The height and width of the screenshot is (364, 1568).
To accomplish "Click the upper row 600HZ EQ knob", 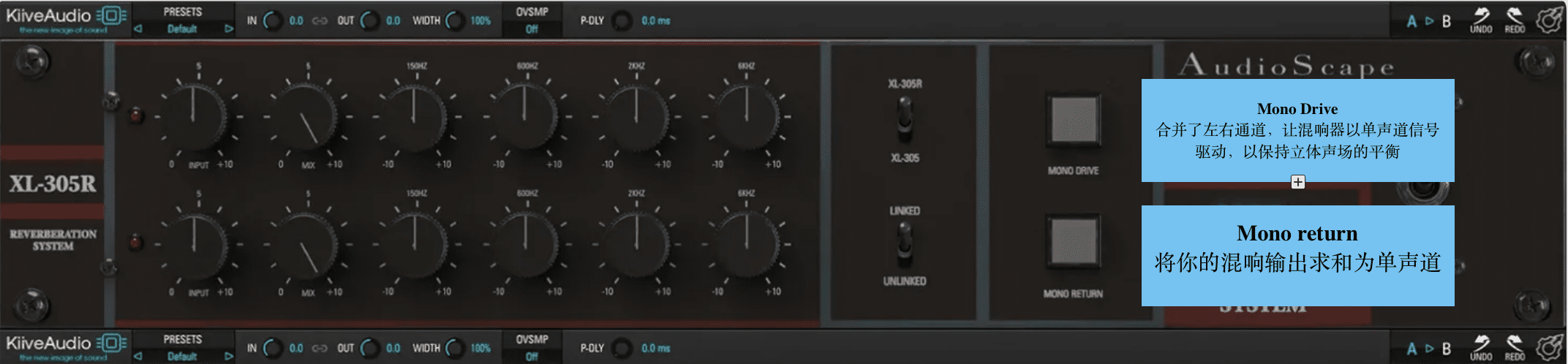I will 526,115.
